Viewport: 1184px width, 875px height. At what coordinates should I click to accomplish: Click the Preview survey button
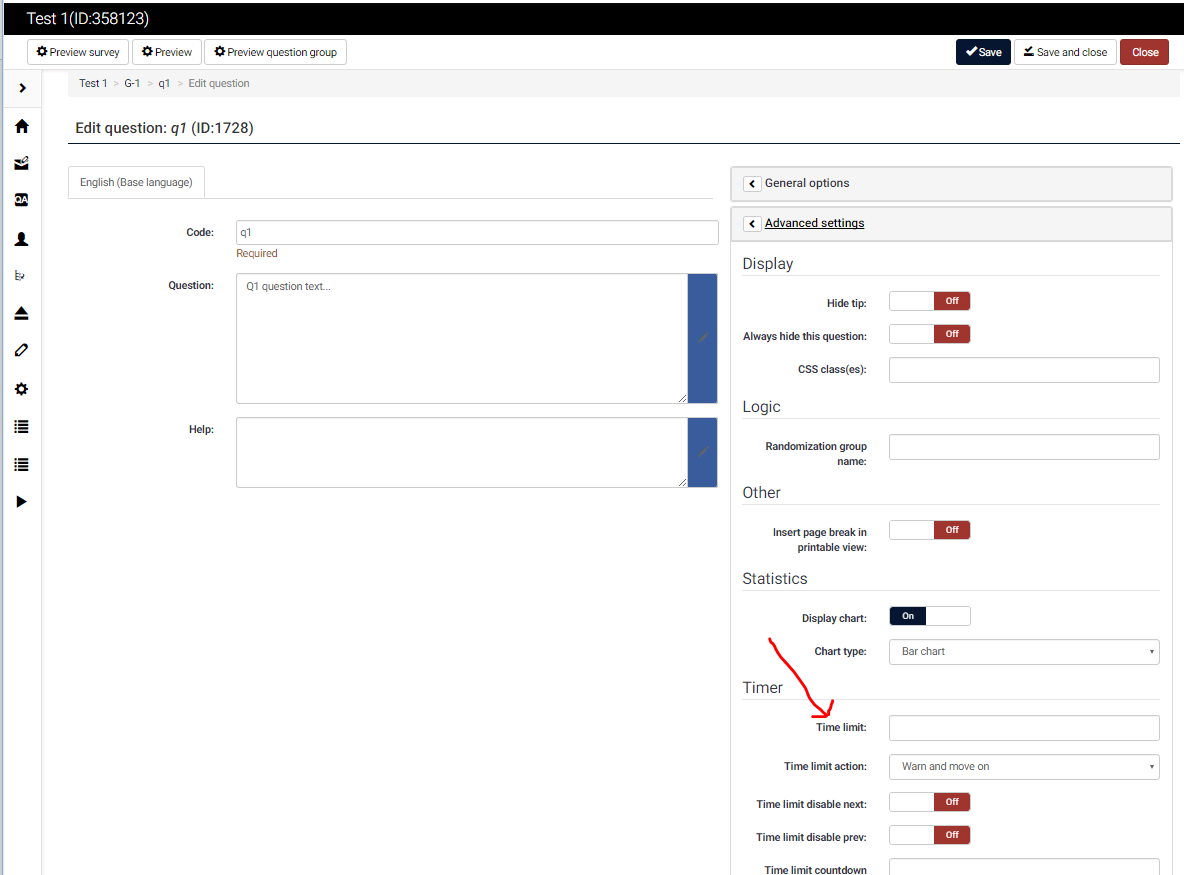click(78, 52)
